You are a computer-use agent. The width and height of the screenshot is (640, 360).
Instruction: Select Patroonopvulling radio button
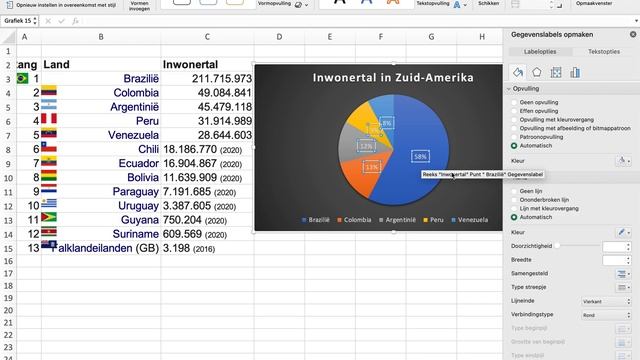[x=514, y=137]
